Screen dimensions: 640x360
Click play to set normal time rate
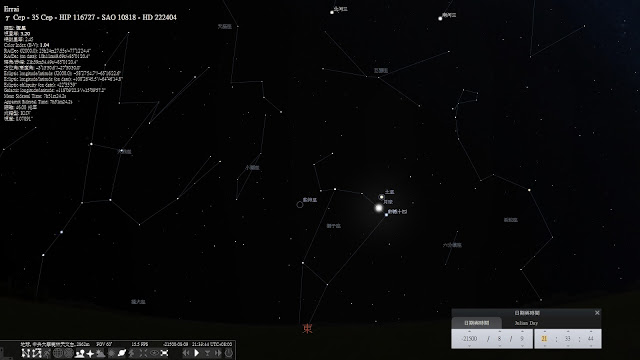coord(197,353)
